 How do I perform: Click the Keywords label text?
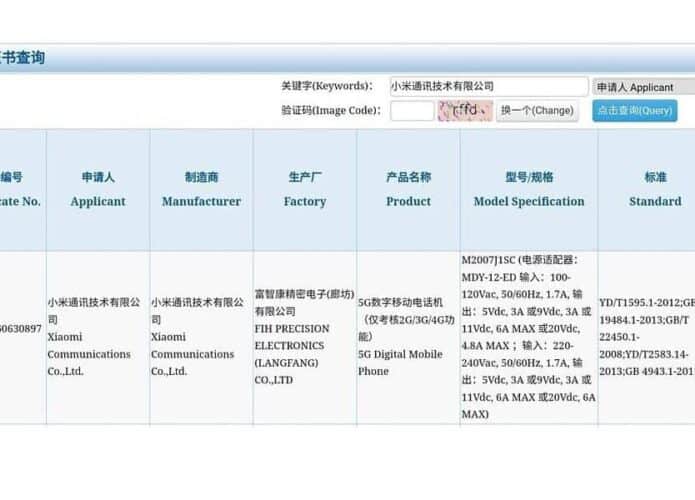[327, 86]
